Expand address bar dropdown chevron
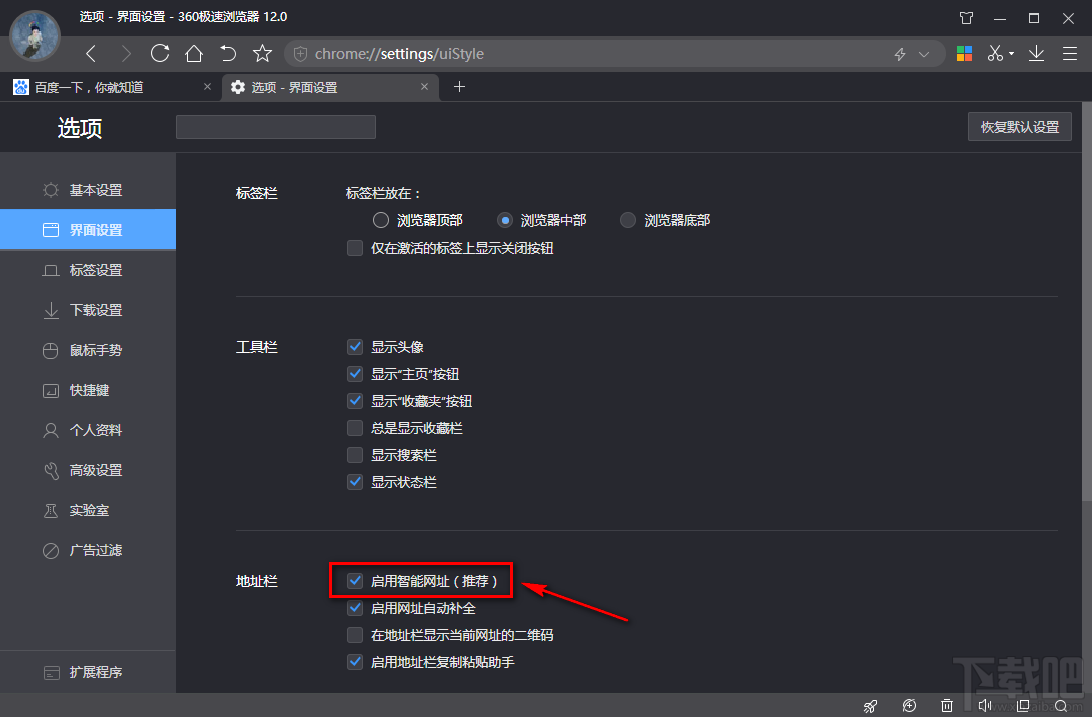 924,54
